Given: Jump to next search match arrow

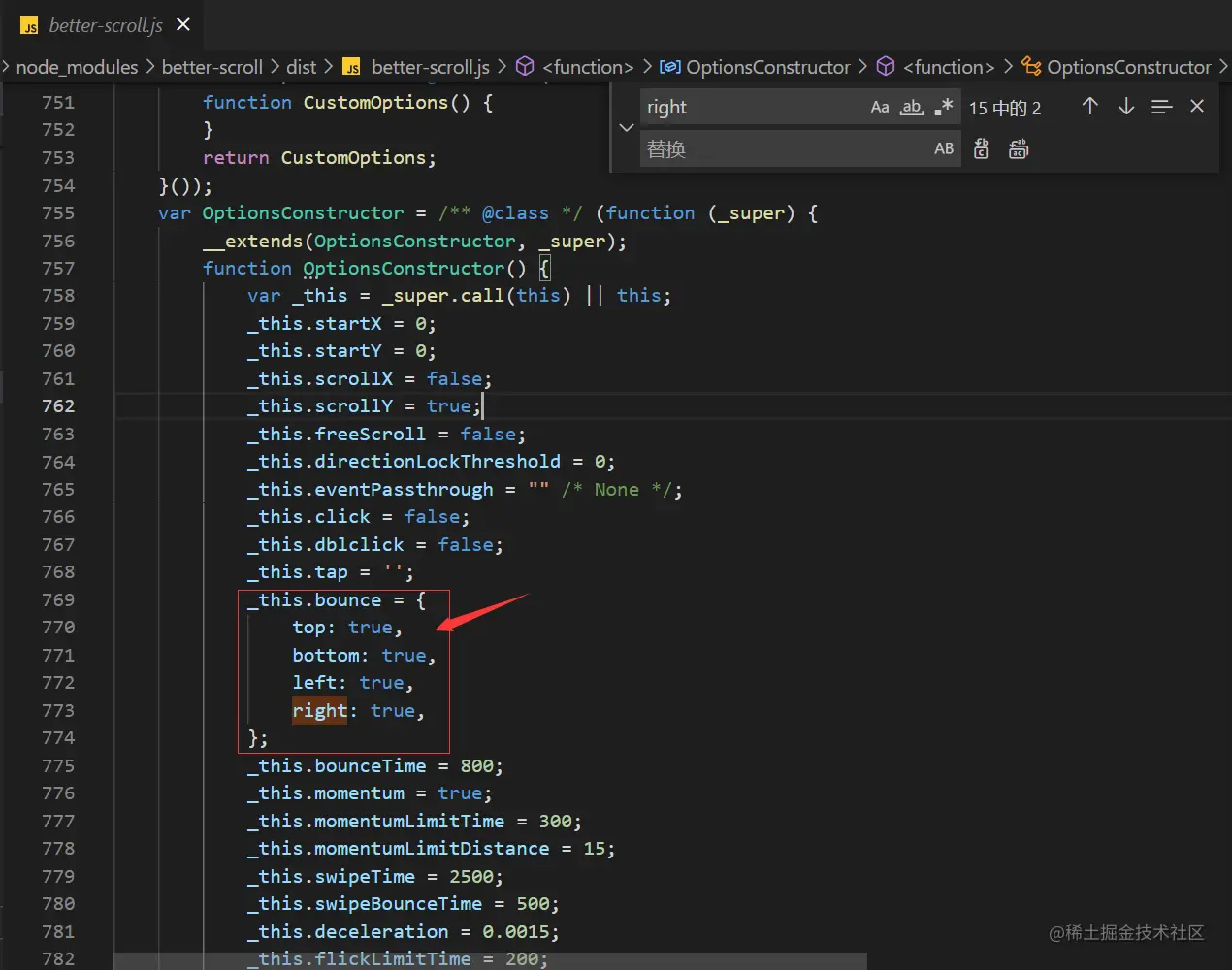Looking at the screenshot, I should (x=1125, y=107).
